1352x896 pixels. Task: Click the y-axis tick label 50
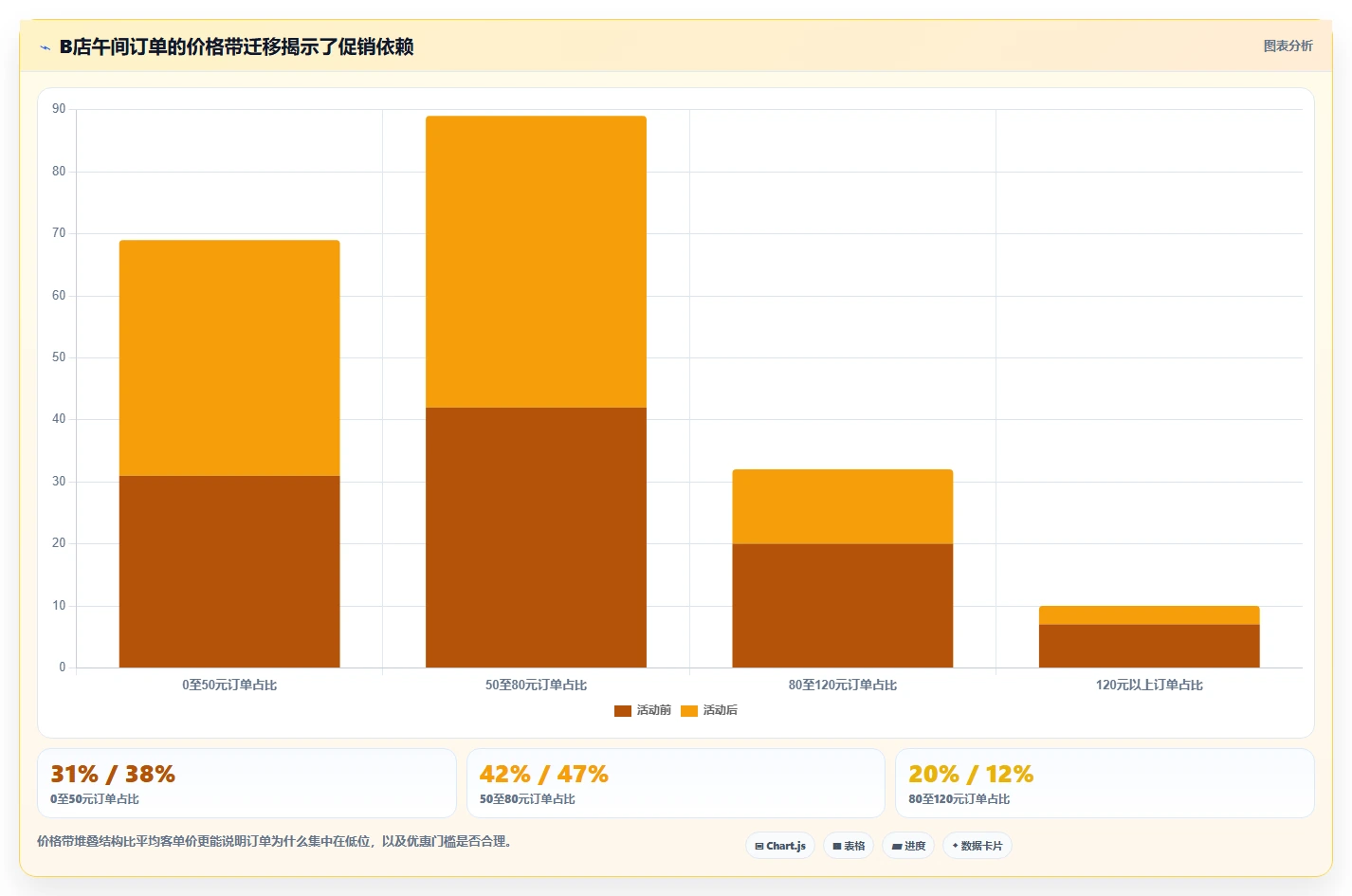59,357
